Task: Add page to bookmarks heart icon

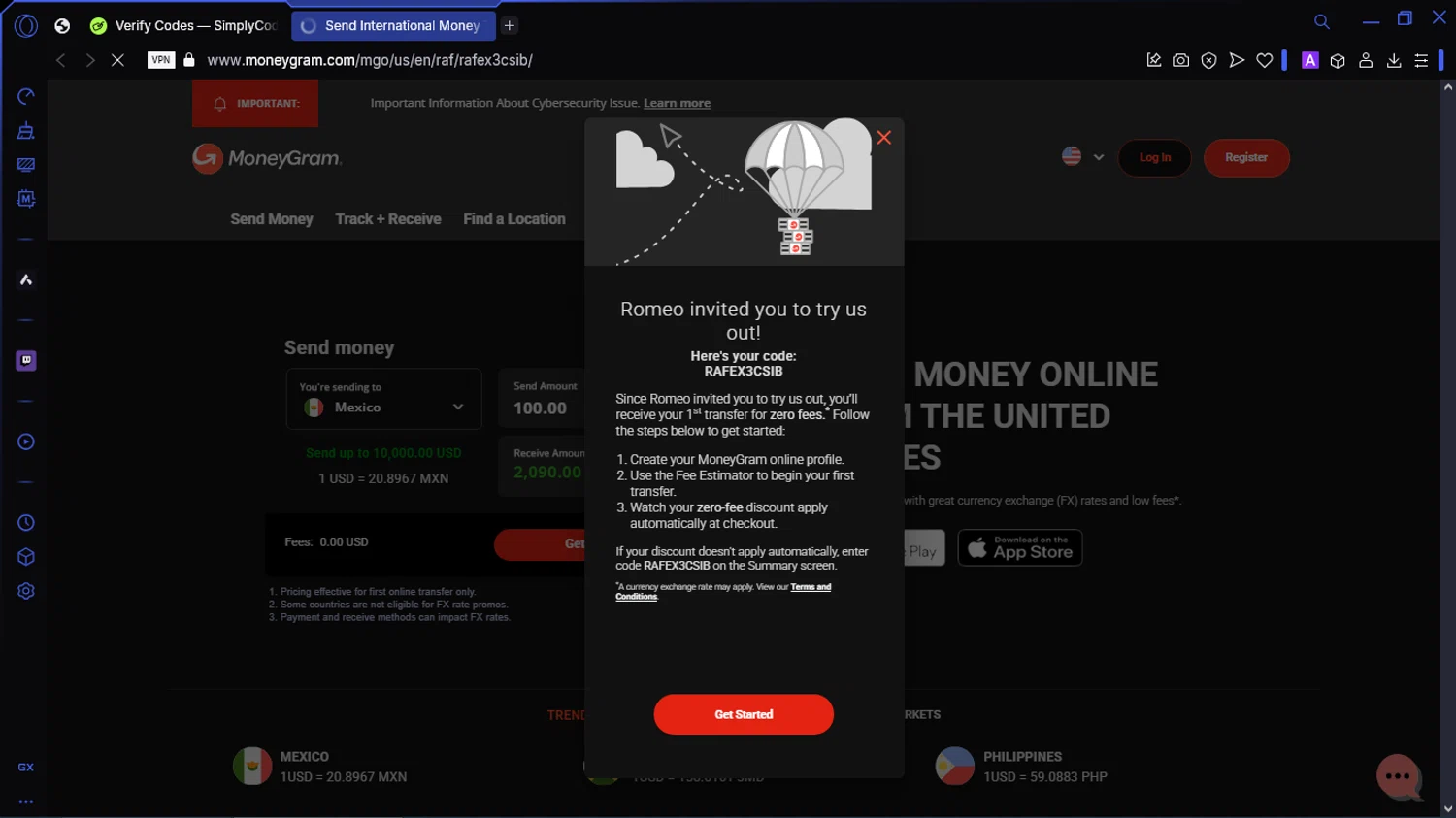Action: [1265, 60]
